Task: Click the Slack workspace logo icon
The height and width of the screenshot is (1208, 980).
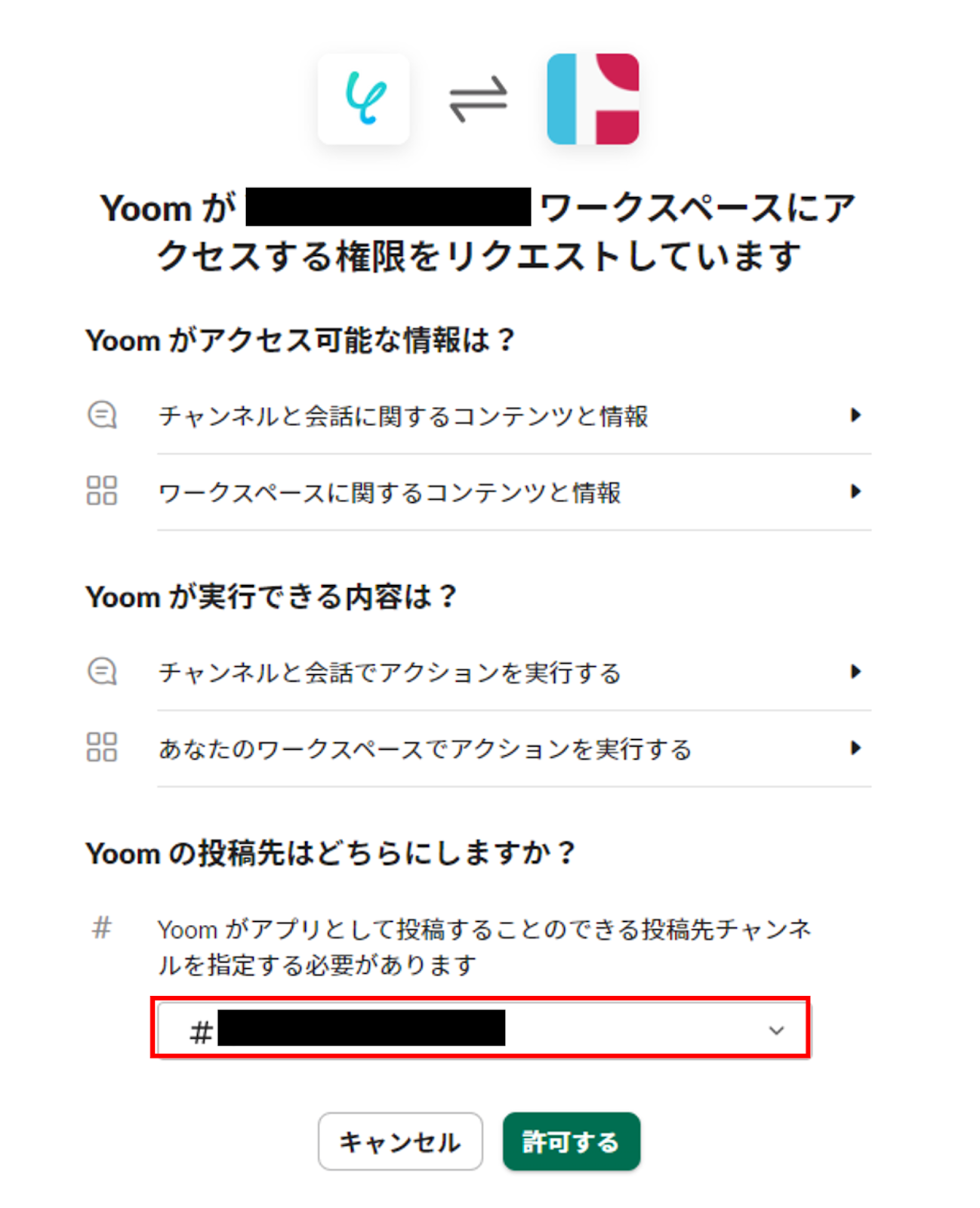Action: coord(593,98)
